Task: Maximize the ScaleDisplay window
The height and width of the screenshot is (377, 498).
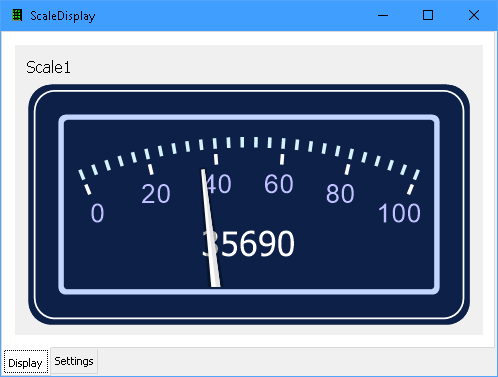Action: point(428,15)
